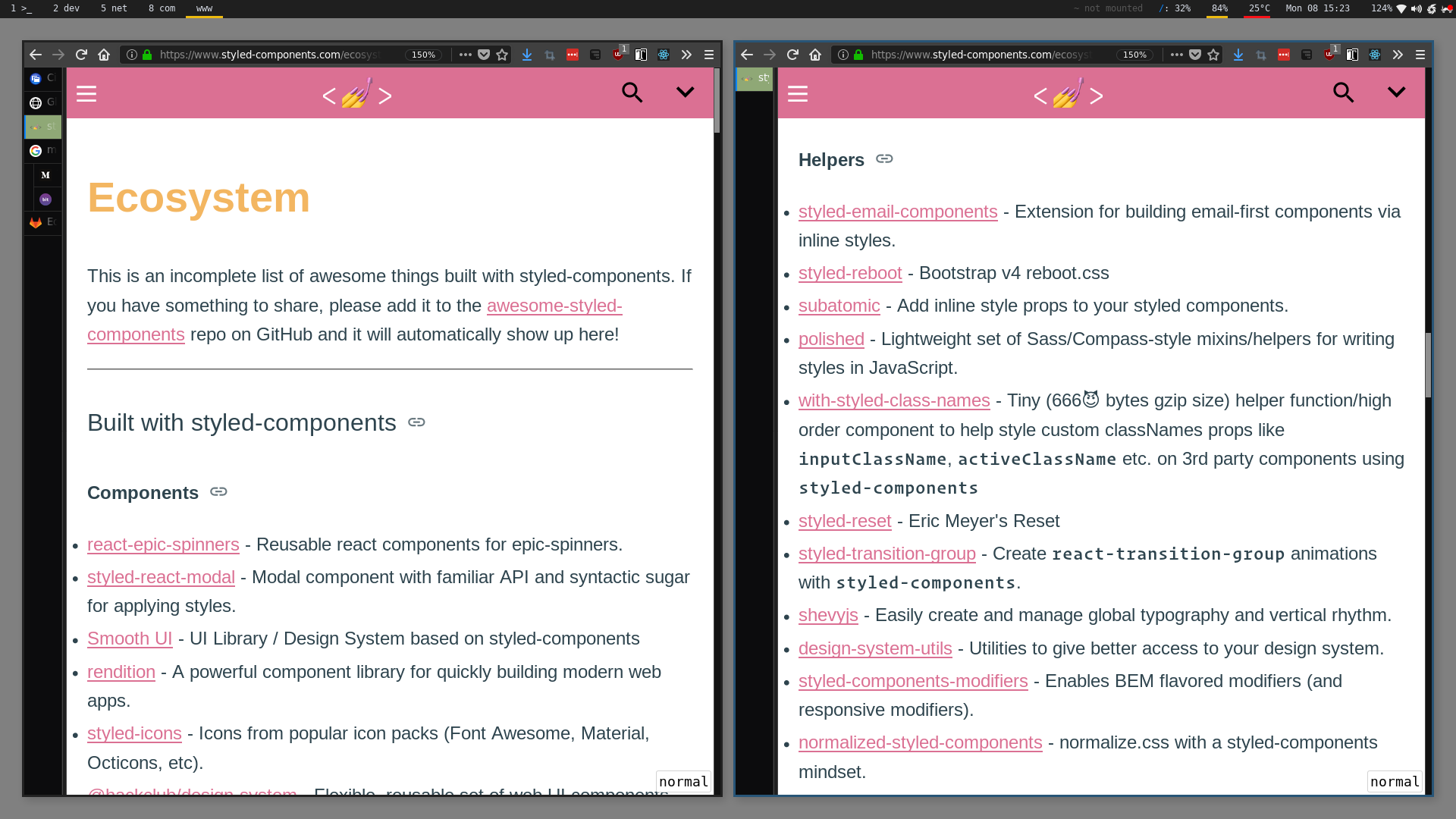This screenshot has width=1456, height=819.
Task: Open the polished link under Helpers
Action: (x=831, y=339)
